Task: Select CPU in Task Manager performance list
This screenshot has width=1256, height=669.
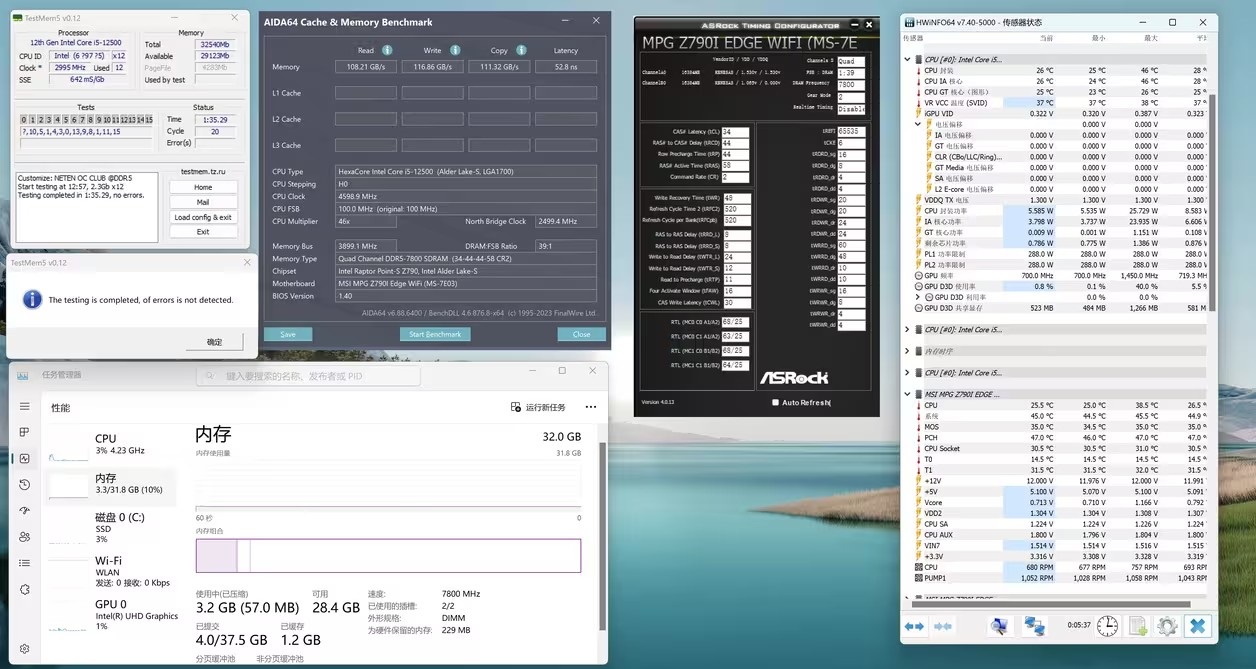Action: [106, 444]
